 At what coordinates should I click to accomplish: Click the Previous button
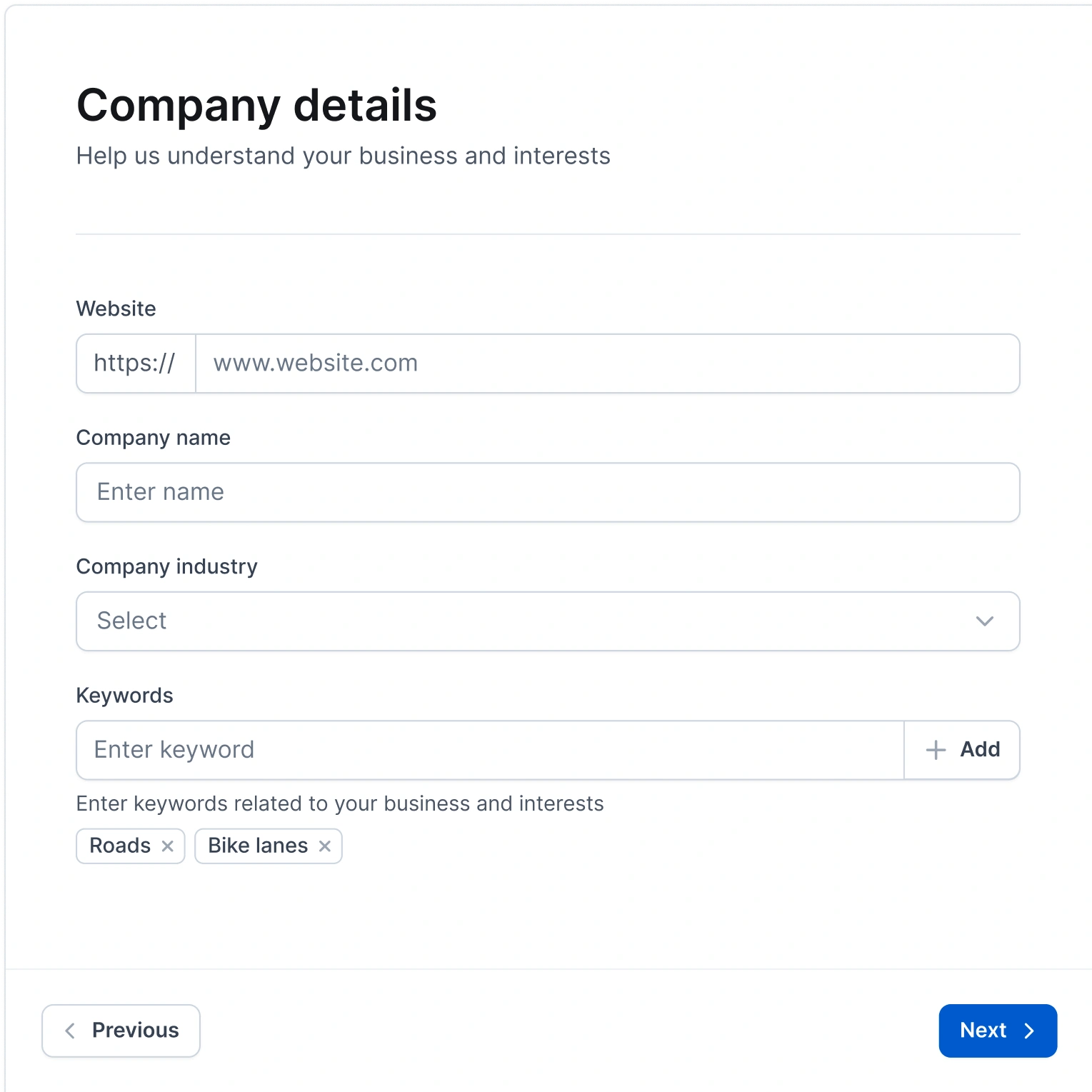pos(120,1031)
